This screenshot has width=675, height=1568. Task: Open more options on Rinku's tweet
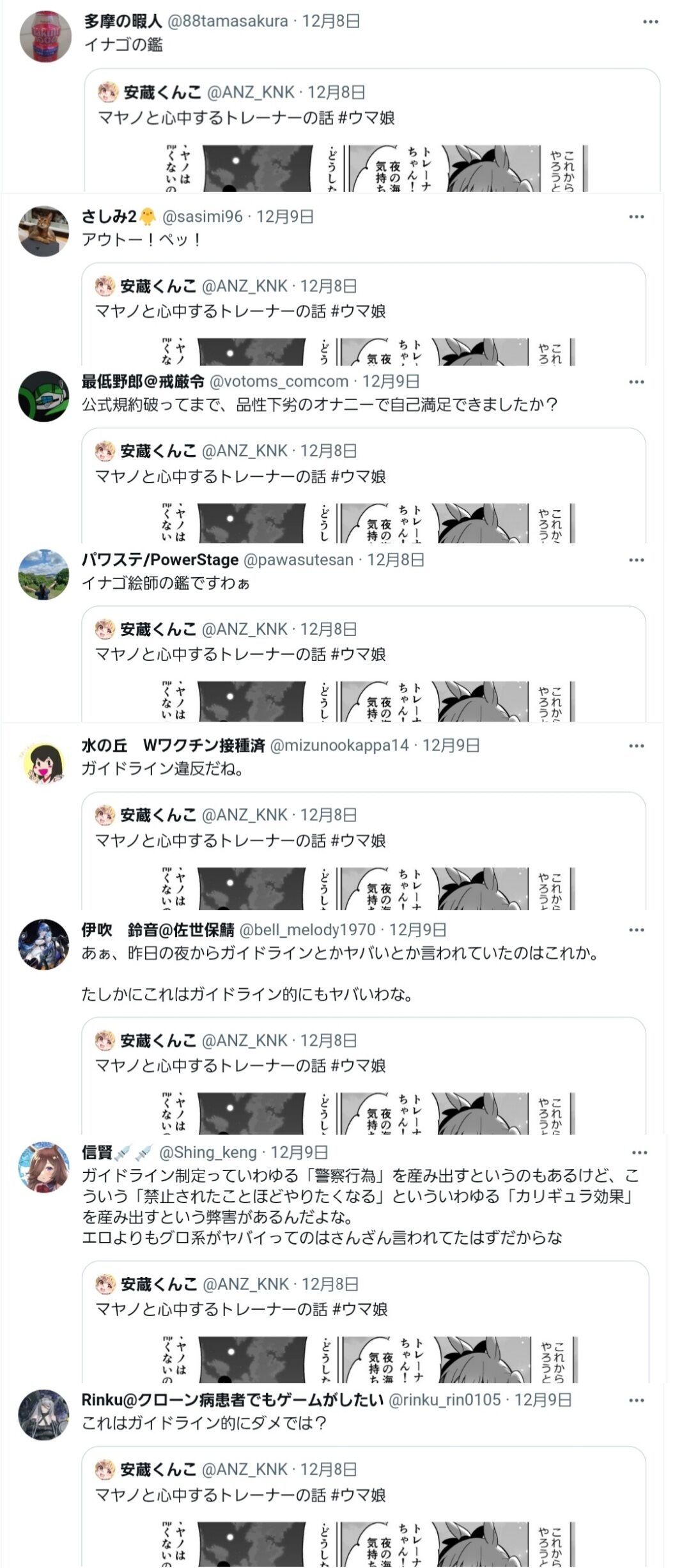pos(636,1400)
